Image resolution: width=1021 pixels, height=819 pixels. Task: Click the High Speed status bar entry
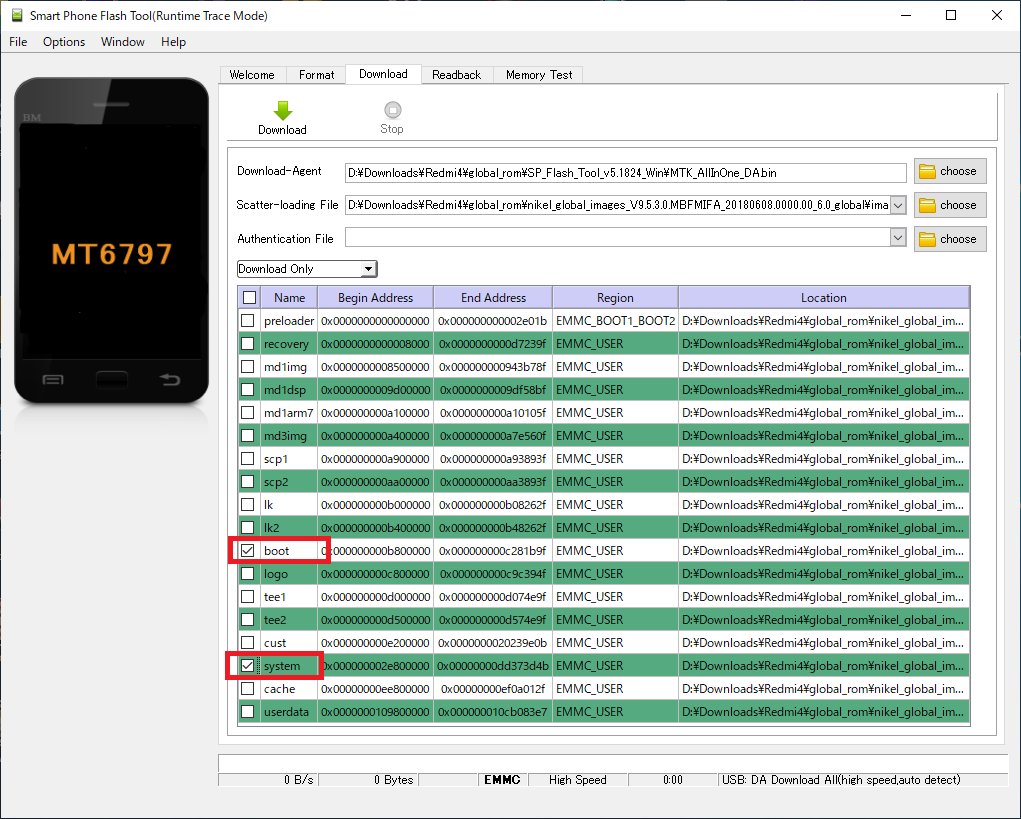point(578,780)
